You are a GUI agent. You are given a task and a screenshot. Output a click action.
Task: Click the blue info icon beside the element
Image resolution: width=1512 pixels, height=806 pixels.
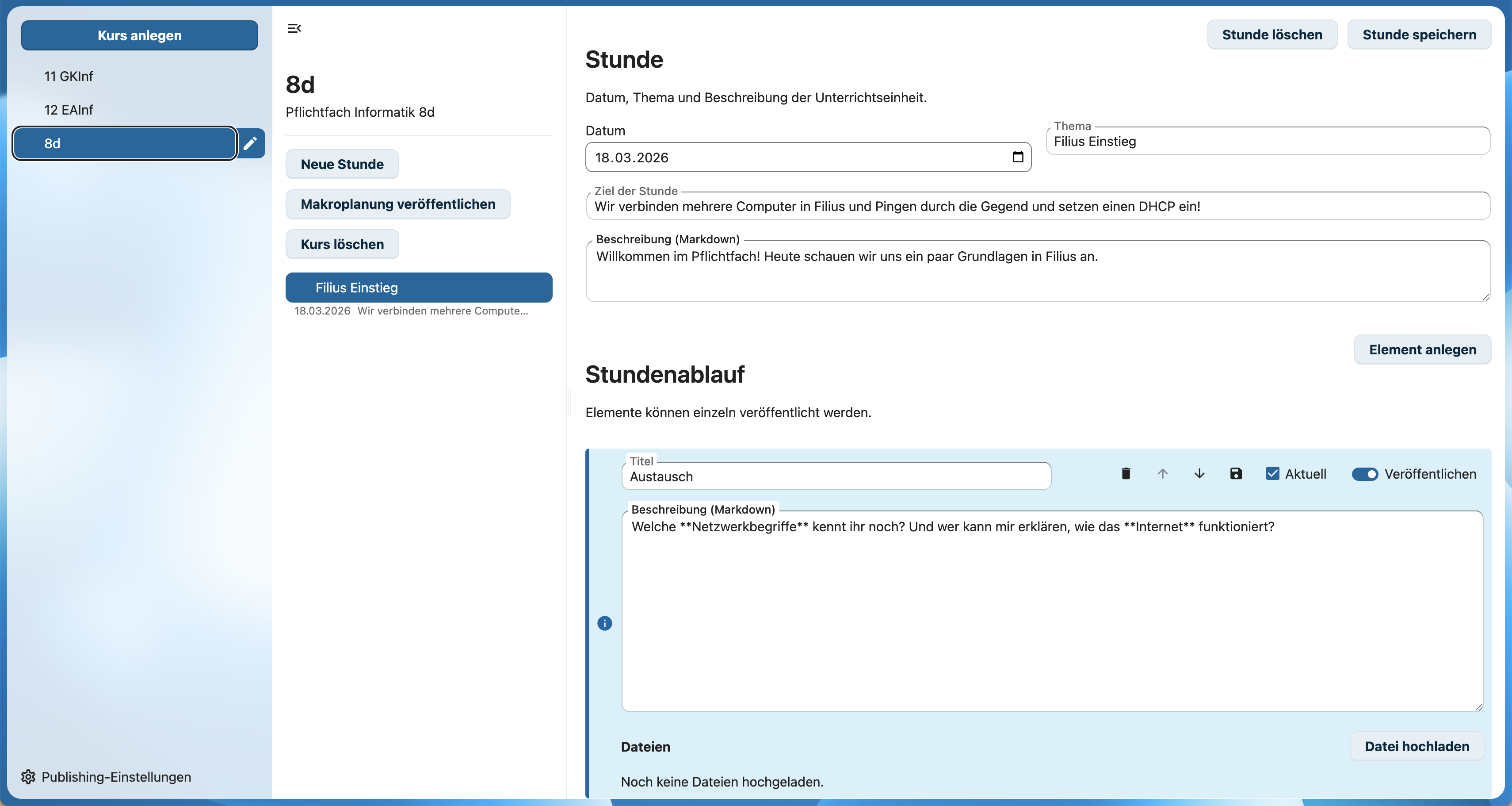604,623
